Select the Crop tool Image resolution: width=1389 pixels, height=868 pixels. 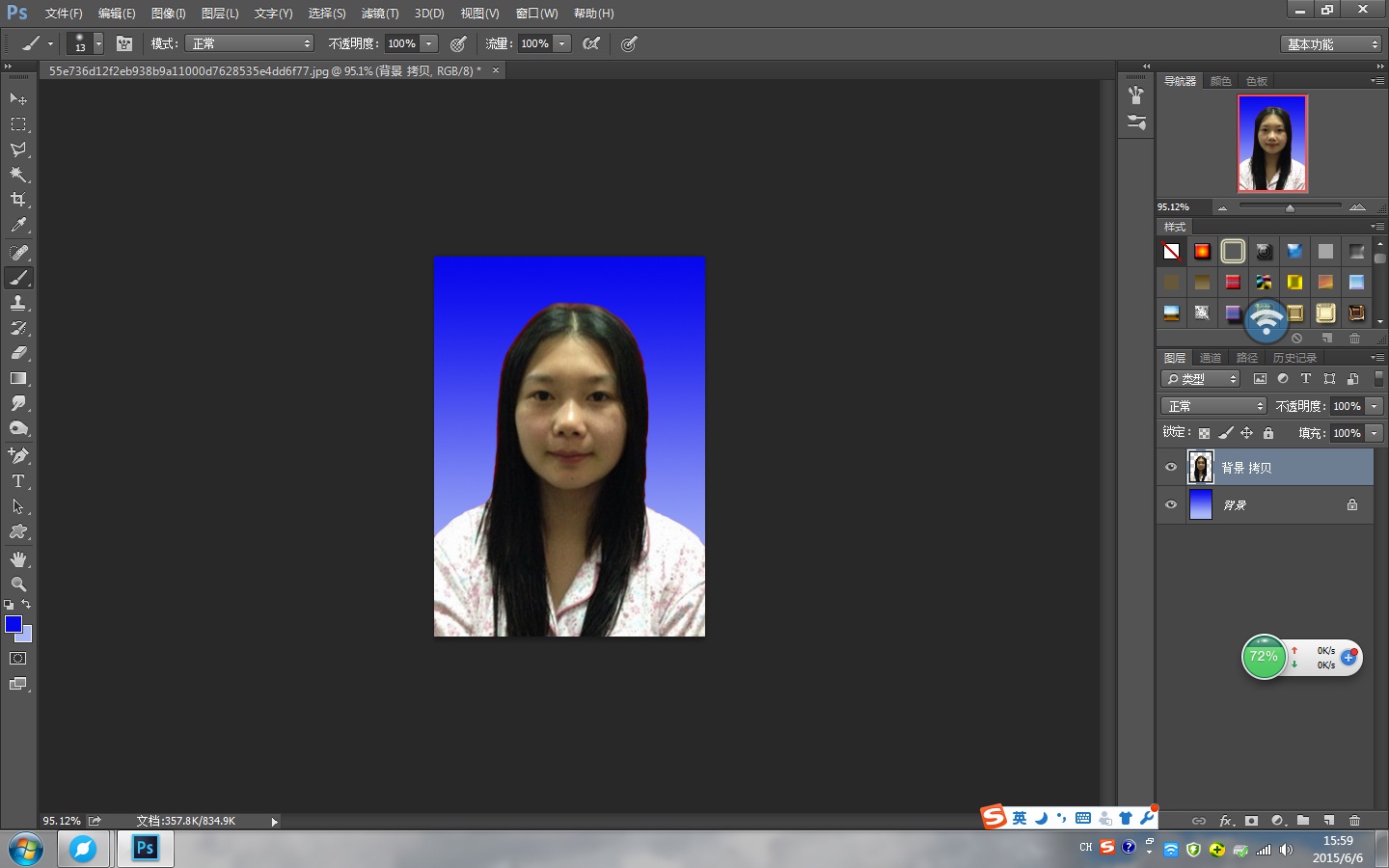pyautogui.click(x=18, y=200)
